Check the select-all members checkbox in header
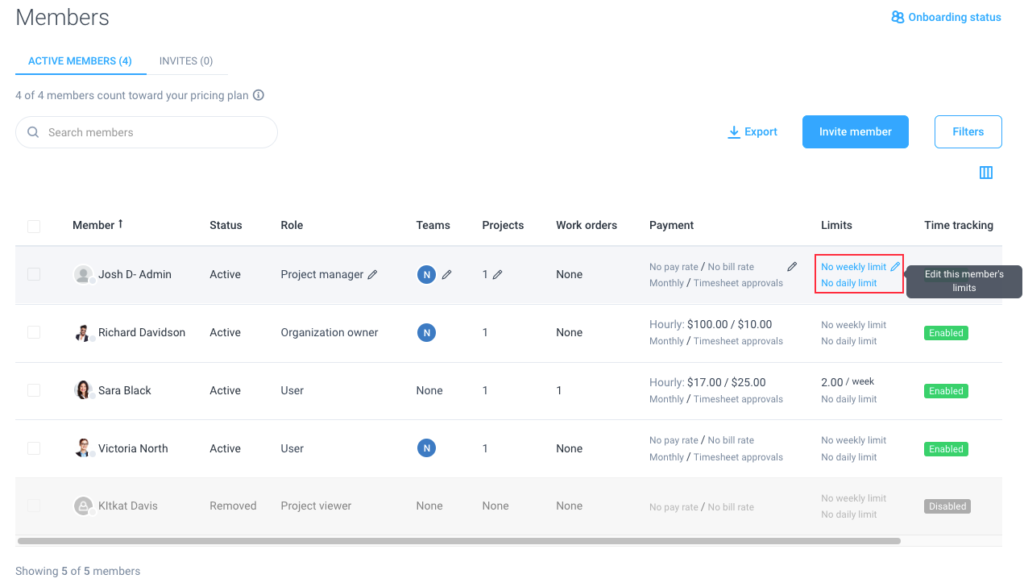The width and height of the screenshot is (1024, 587). click(35, 226)
